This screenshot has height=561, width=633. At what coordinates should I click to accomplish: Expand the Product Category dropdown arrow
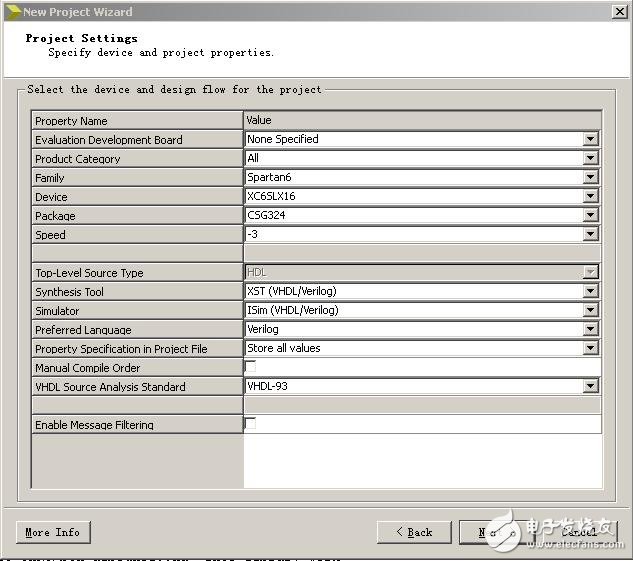pos(590,159)
